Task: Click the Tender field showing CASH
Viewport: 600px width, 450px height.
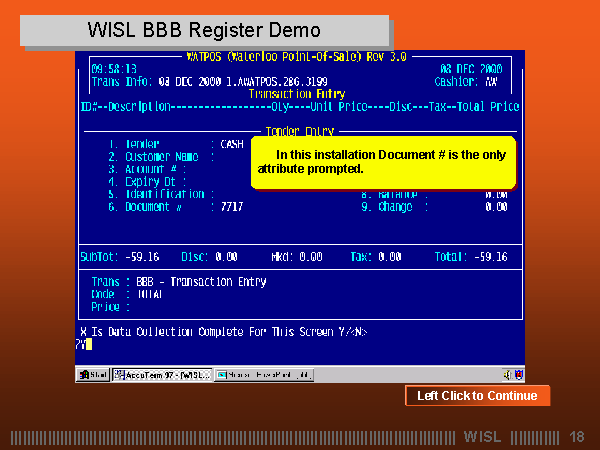Action: click(232, 144)
